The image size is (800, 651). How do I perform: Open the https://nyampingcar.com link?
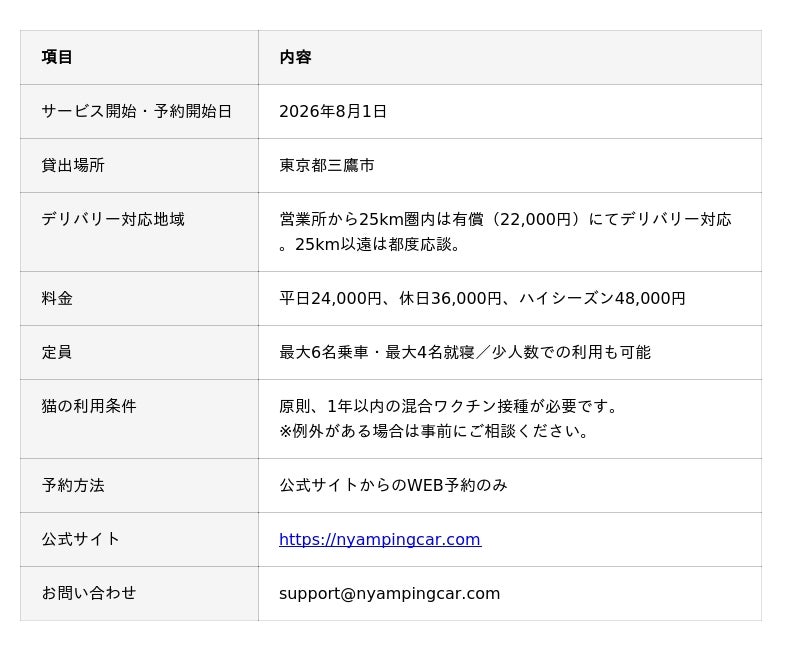click(x=380, y=539)
